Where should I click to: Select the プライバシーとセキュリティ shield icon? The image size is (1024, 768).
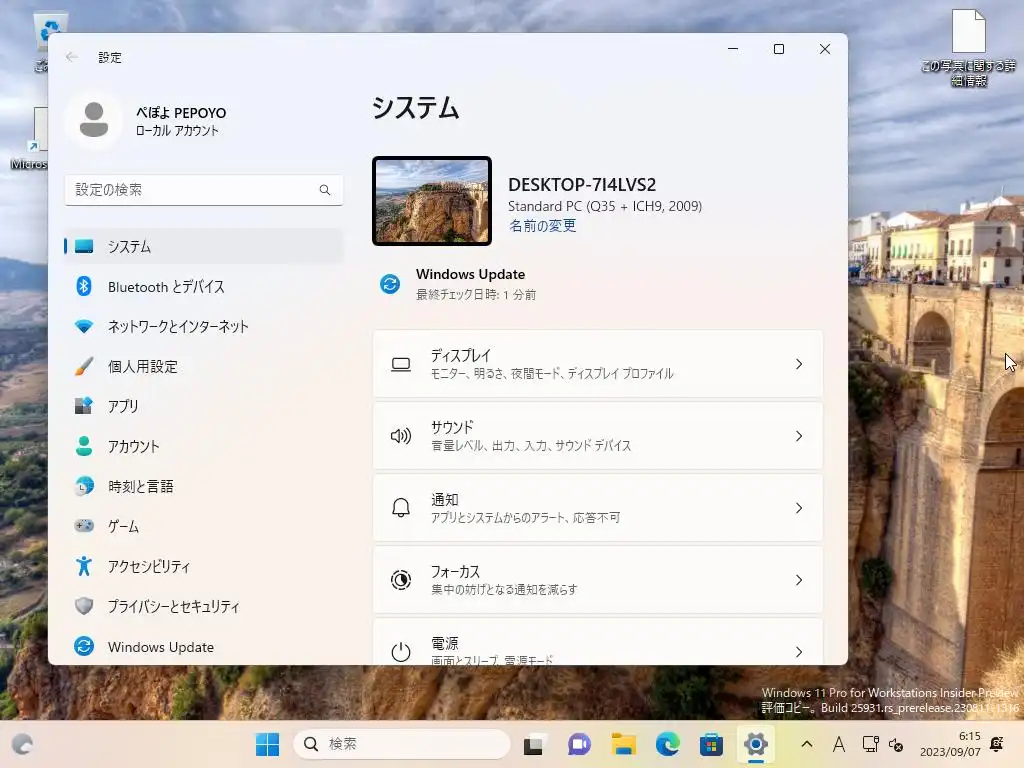click(x=84, y=606)
